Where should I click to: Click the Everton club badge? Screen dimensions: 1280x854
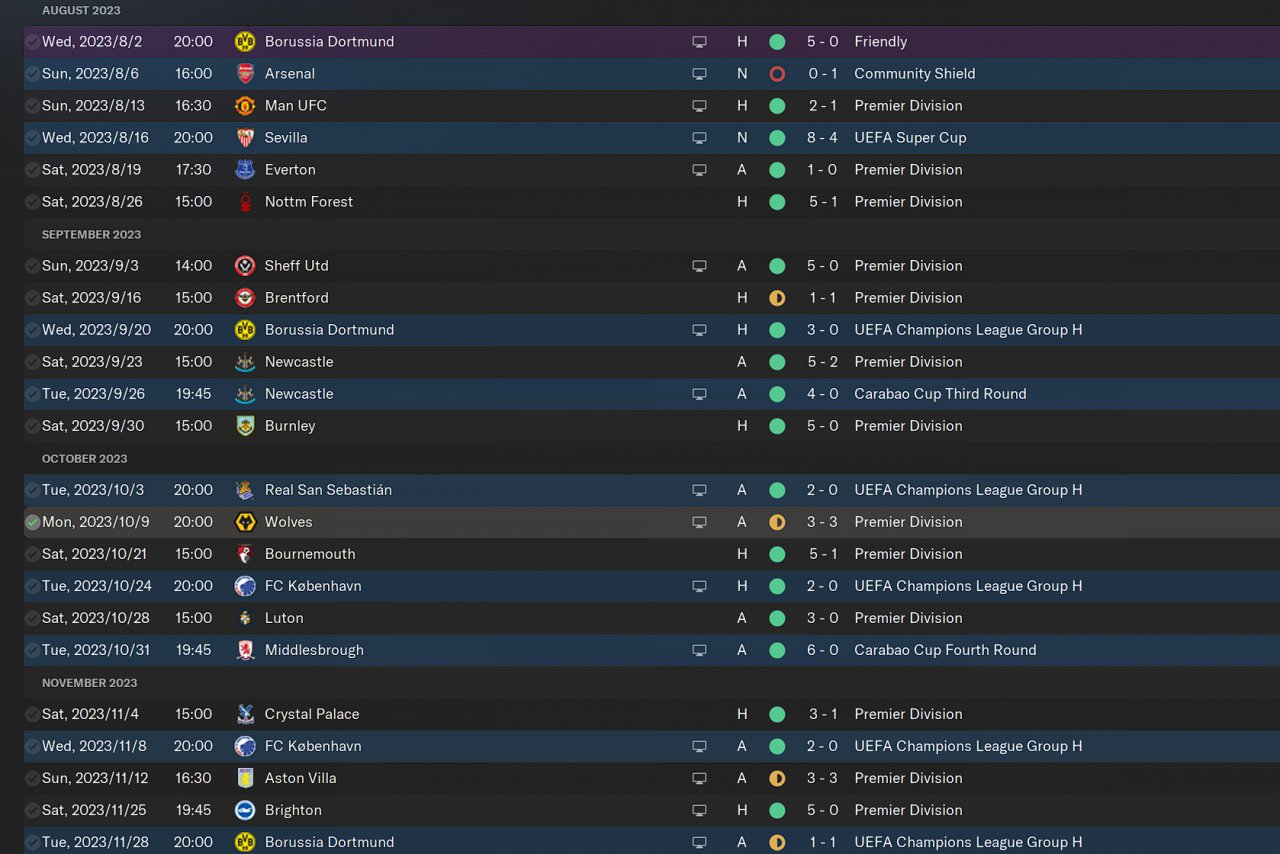[x=244, y=170]
